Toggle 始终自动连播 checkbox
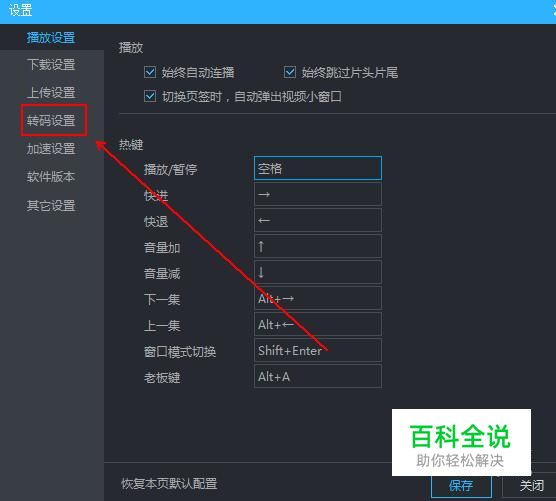 (150, 72)
